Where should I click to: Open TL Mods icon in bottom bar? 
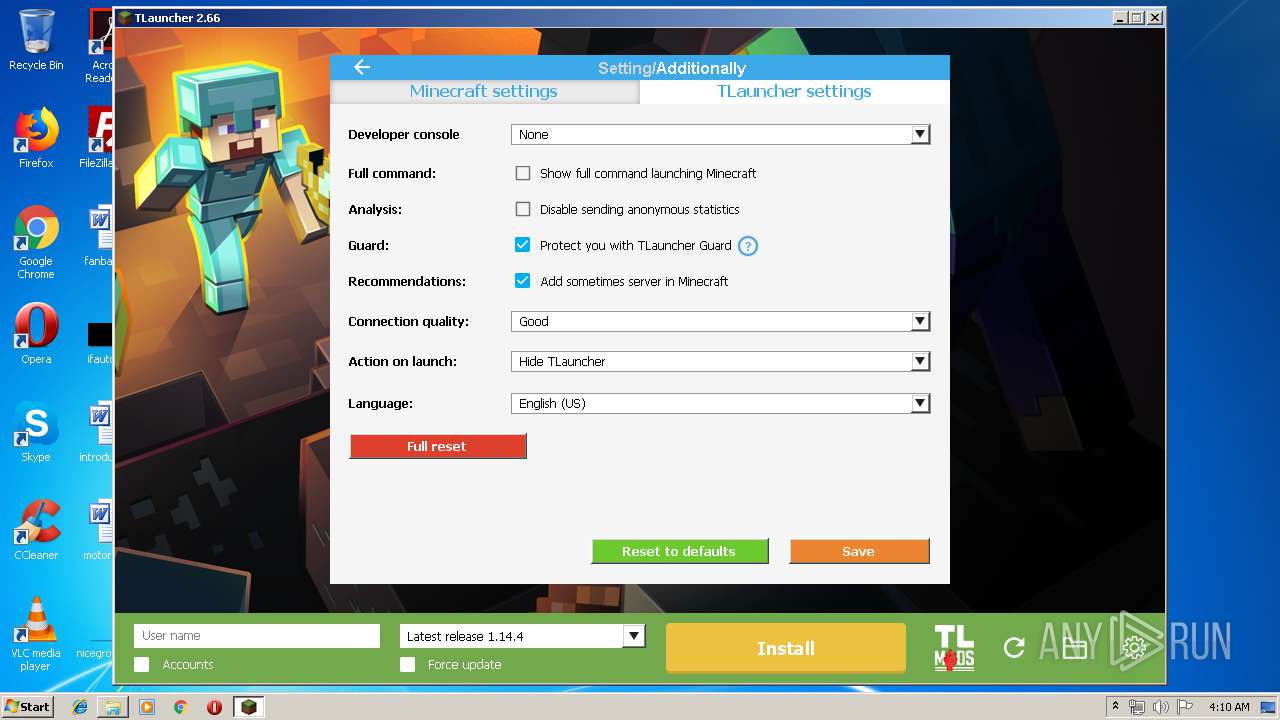[954, 648]
